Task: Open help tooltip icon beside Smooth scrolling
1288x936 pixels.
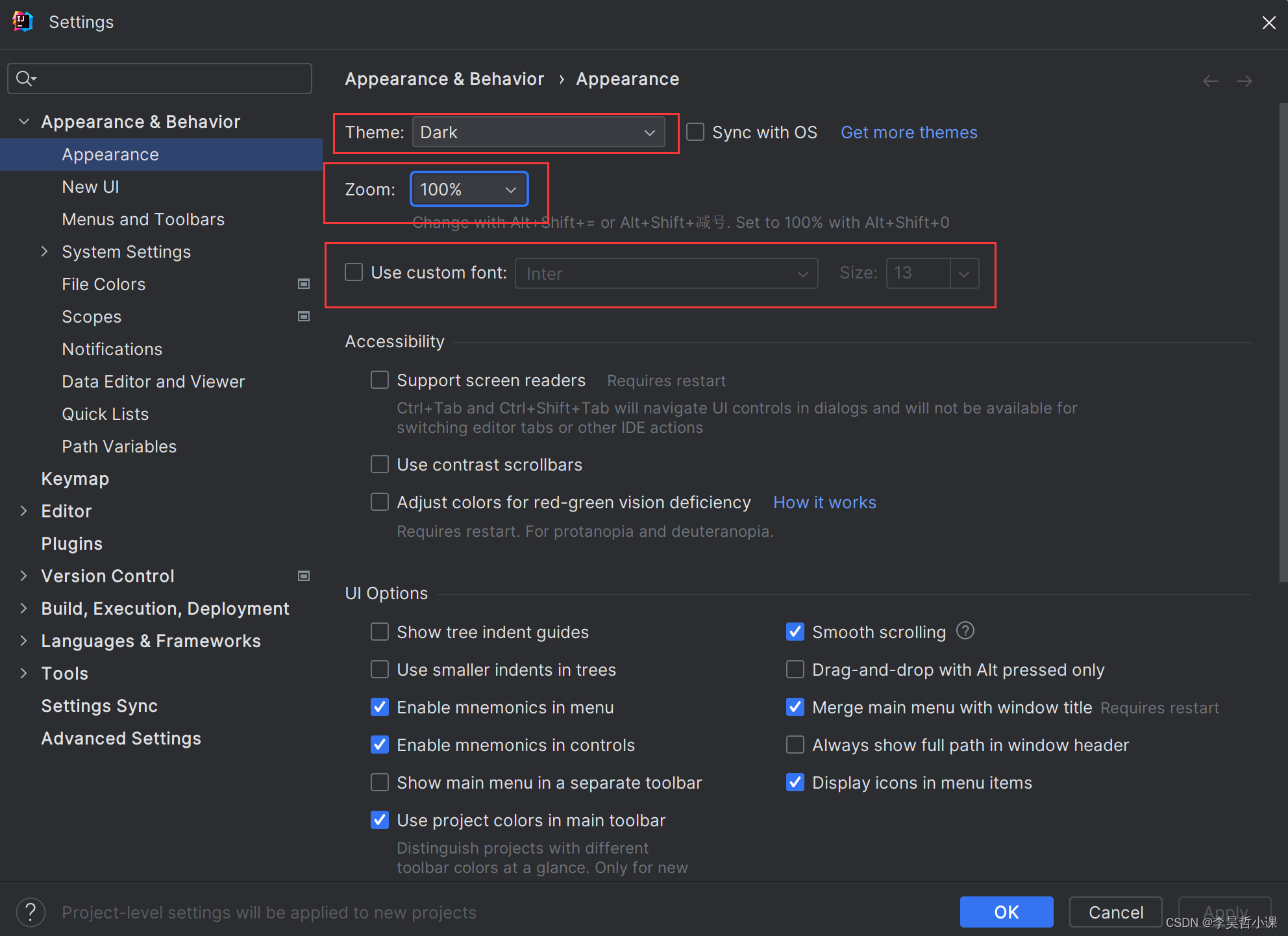Action: pyautogui.click(x=965, y=630)
